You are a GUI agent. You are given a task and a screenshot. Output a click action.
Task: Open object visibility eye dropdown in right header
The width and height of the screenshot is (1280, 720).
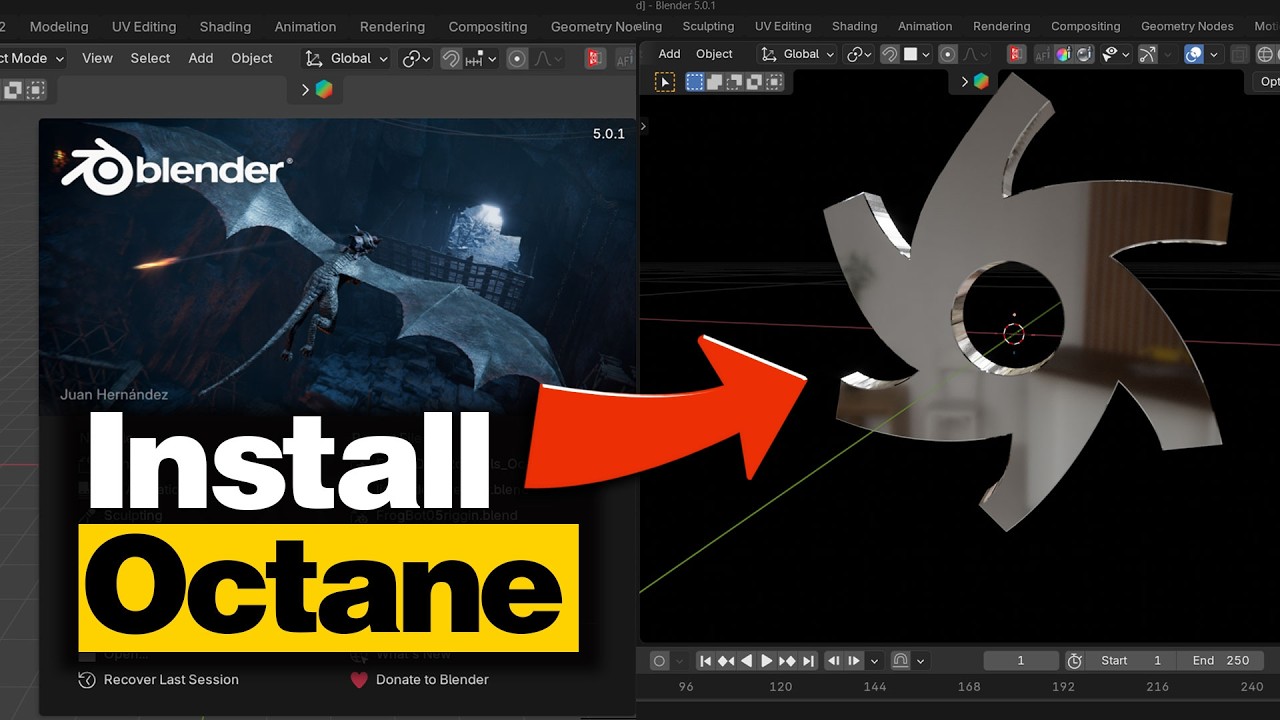(1114, 54)
